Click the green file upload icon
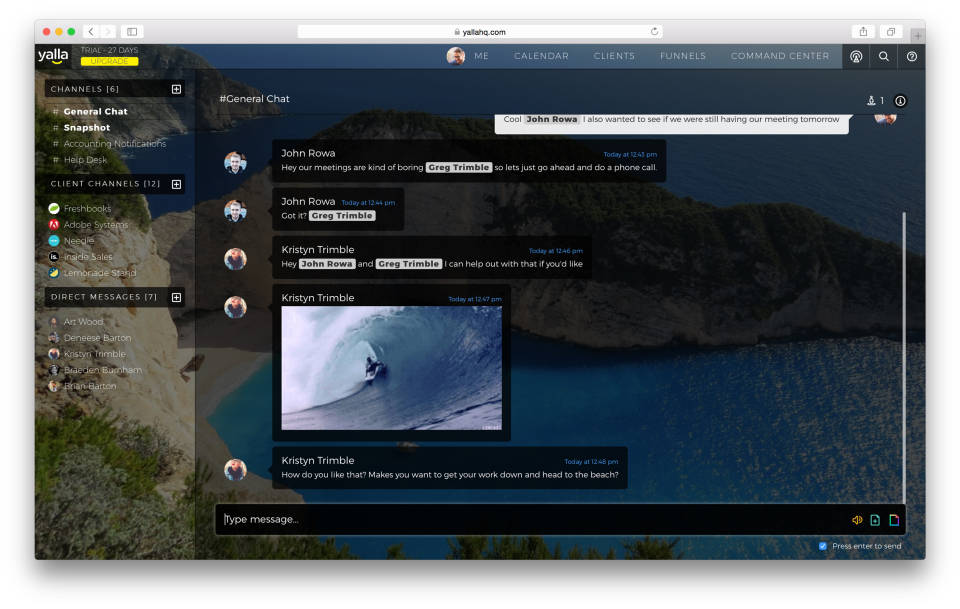960x609 pixels. point(875,520)
